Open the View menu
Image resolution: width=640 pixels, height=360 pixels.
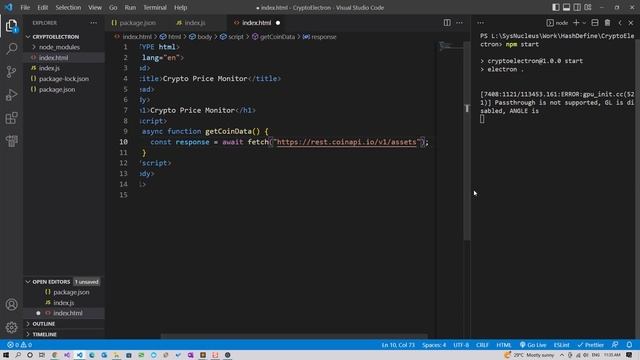pos(95,7)
